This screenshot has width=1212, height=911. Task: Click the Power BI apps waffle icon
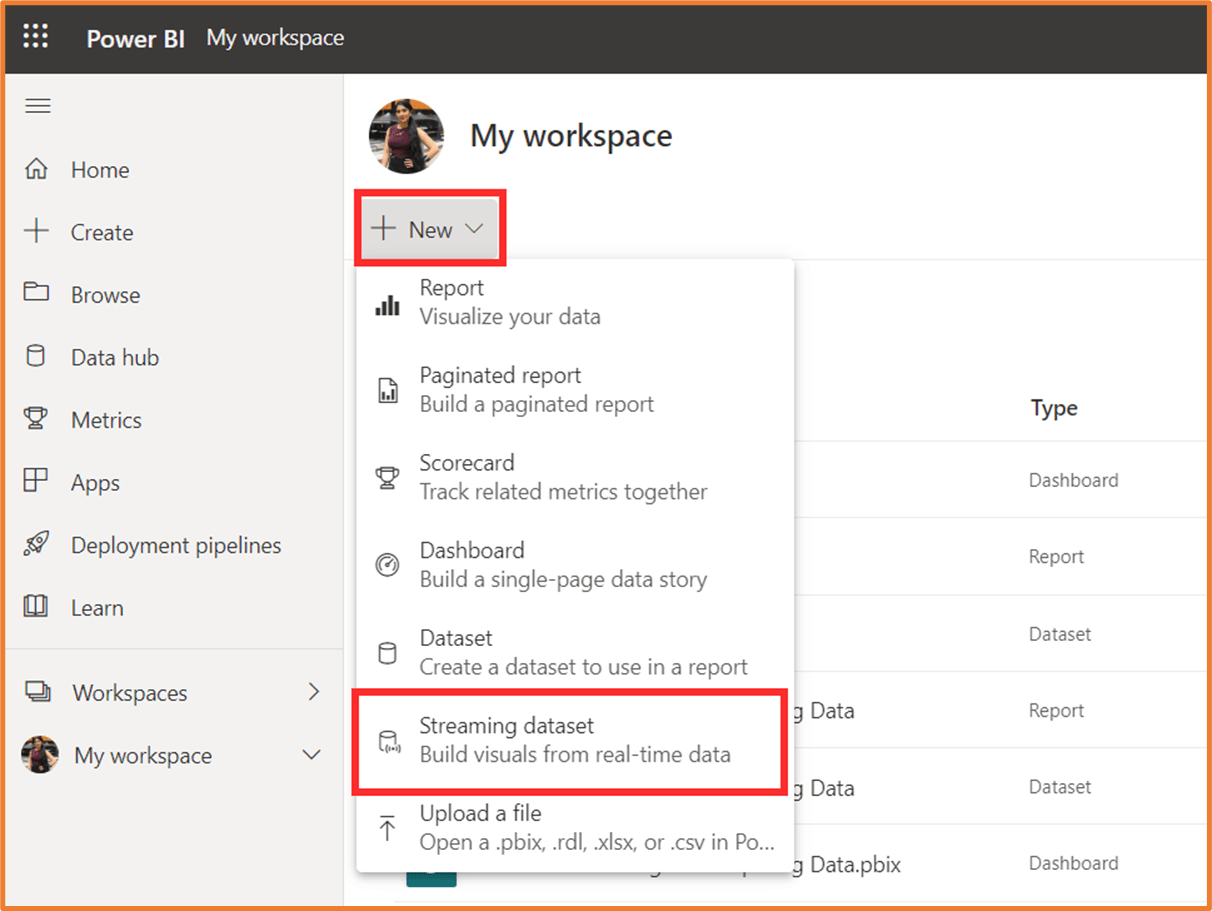[x=36, y=36]
